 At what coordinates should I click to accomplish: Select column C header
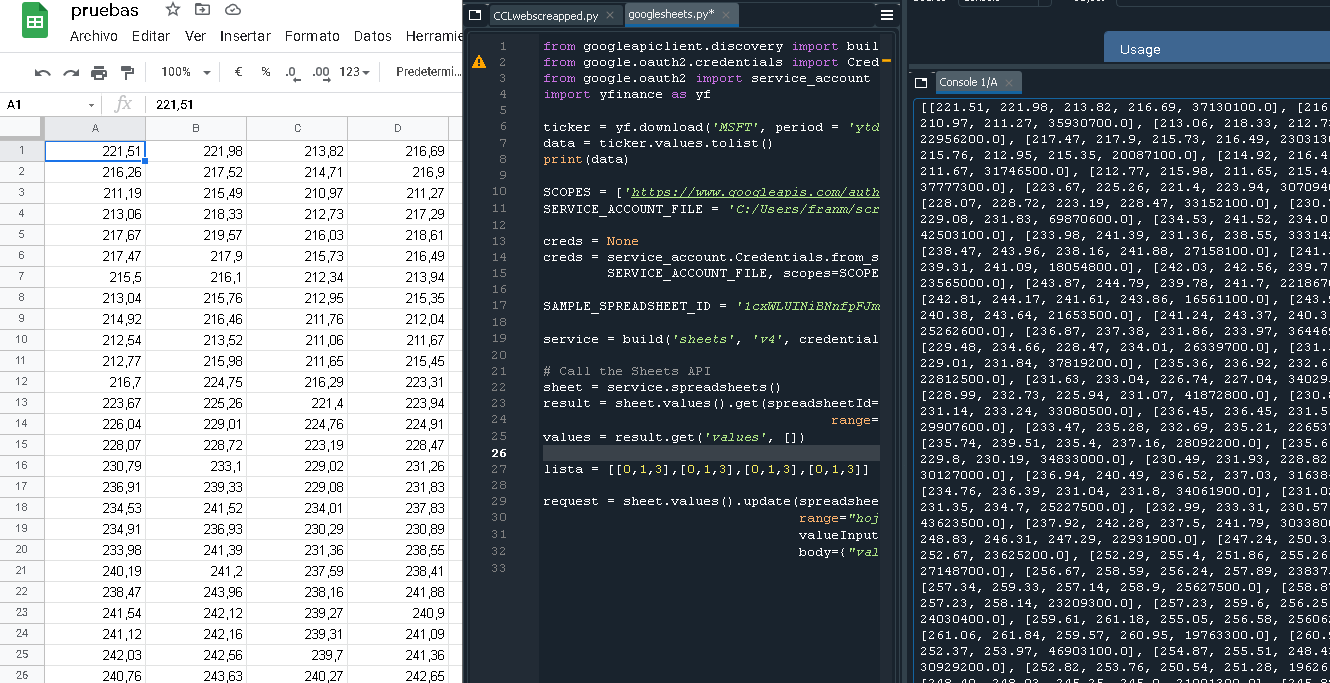tap(297, 128)
